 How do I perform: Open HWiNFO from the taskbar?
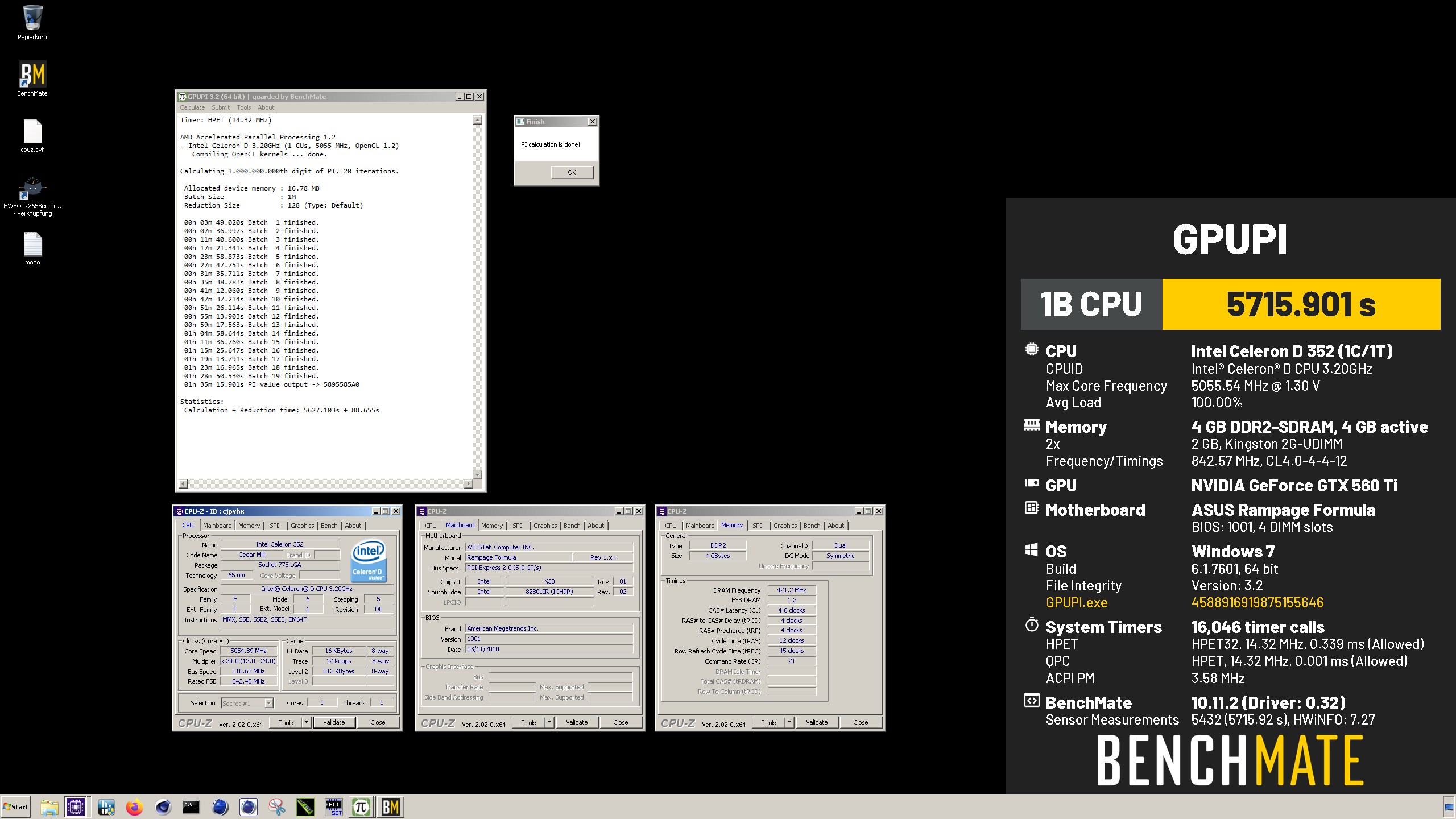(x=106, y=807)
